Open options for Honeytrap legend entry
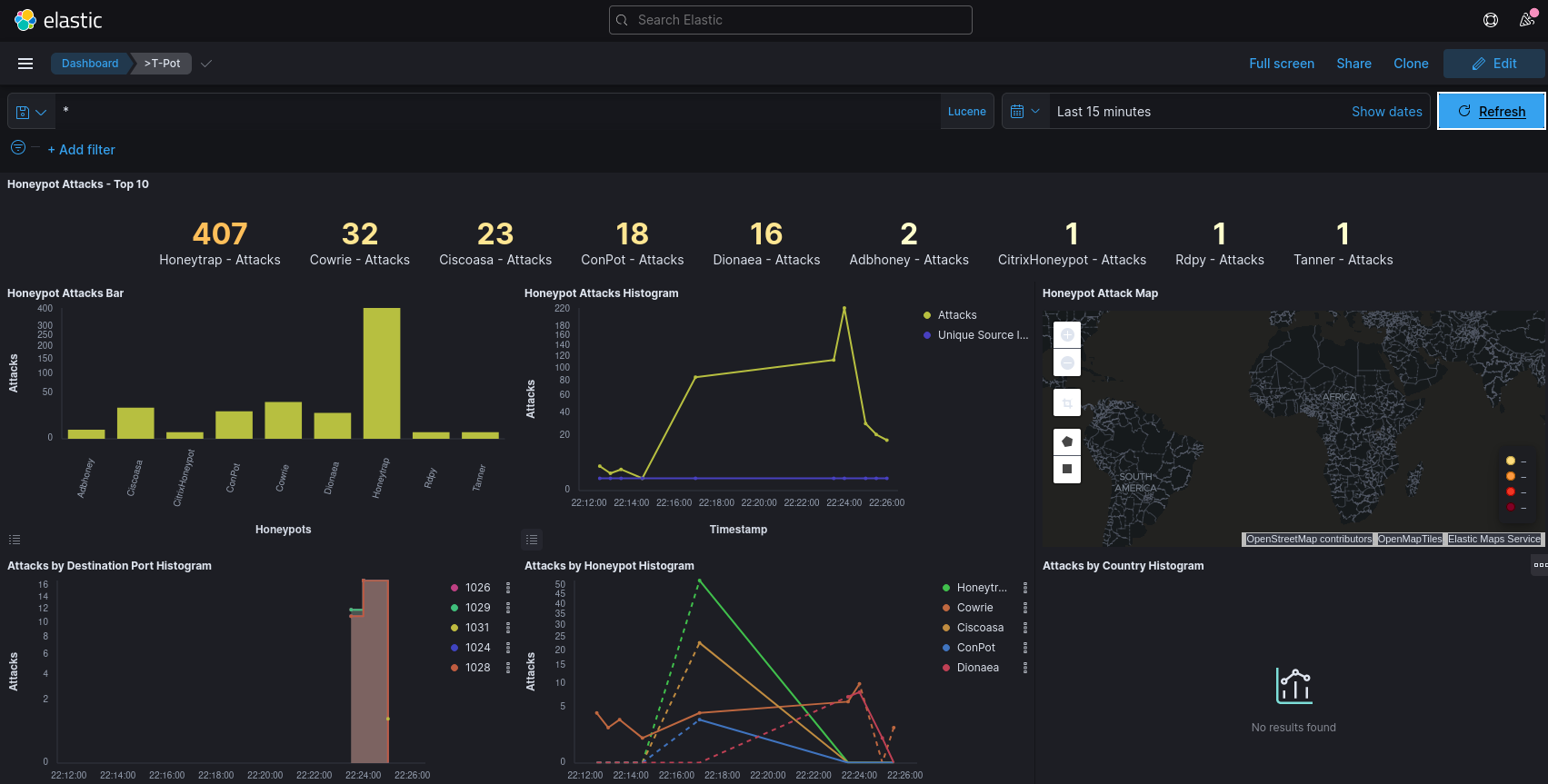The height and width of the screenshot is (784, 1548). coord(1025,588)
